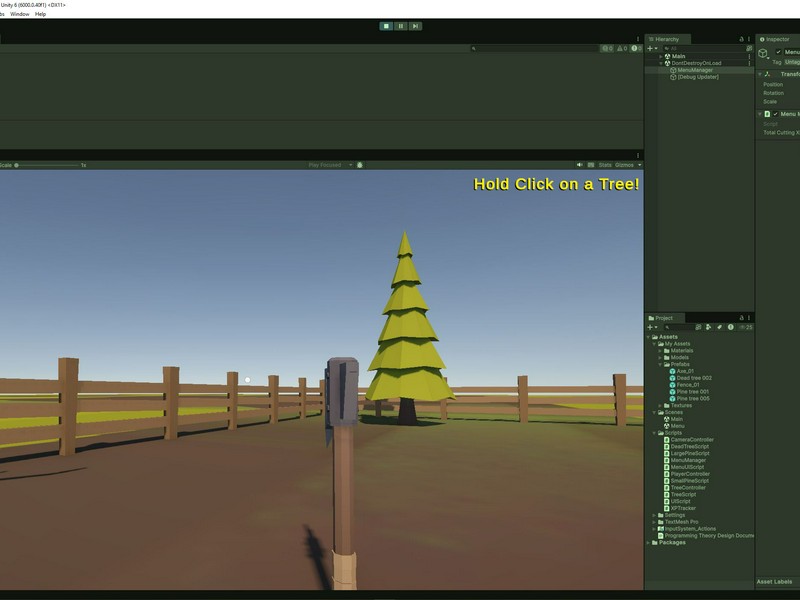Click the Menu scene asset icon
The height and width of the screenshot is (600, 800).
tap(666, 426)
